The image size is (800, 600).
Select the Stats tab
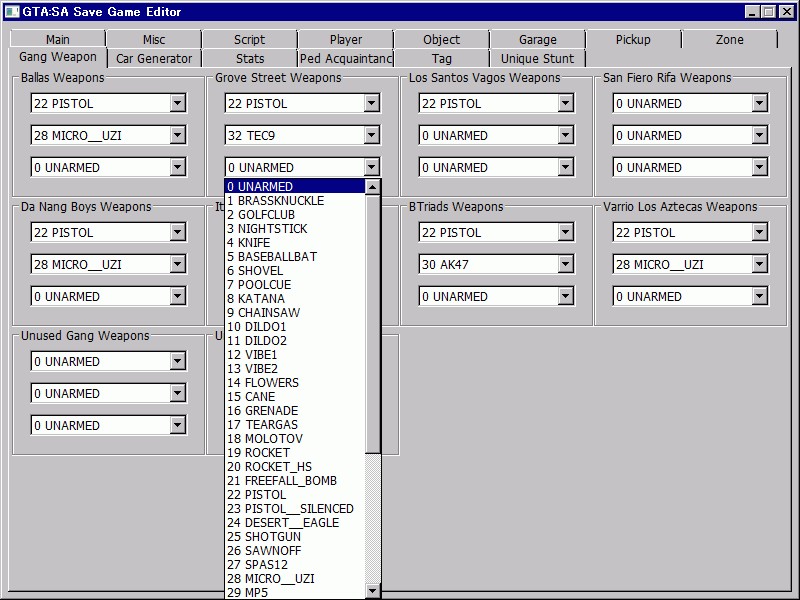249,58
